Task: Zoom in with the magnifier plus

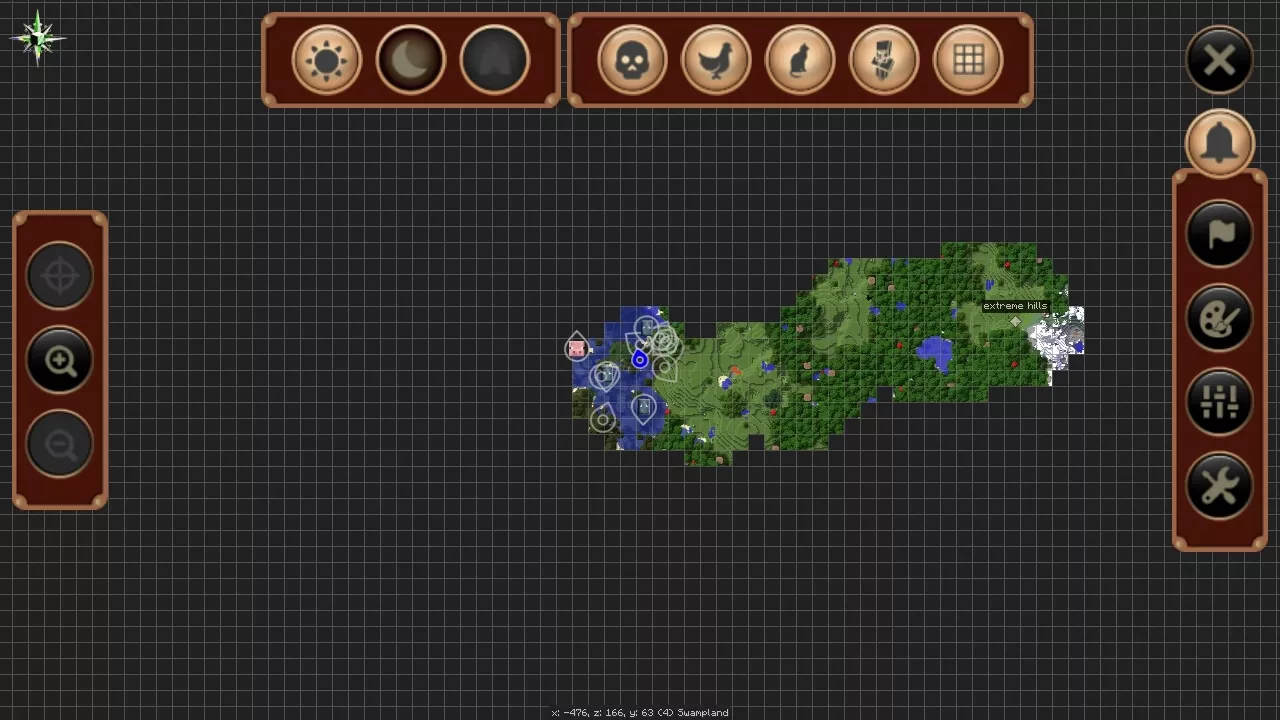Action: coord(60,360)
